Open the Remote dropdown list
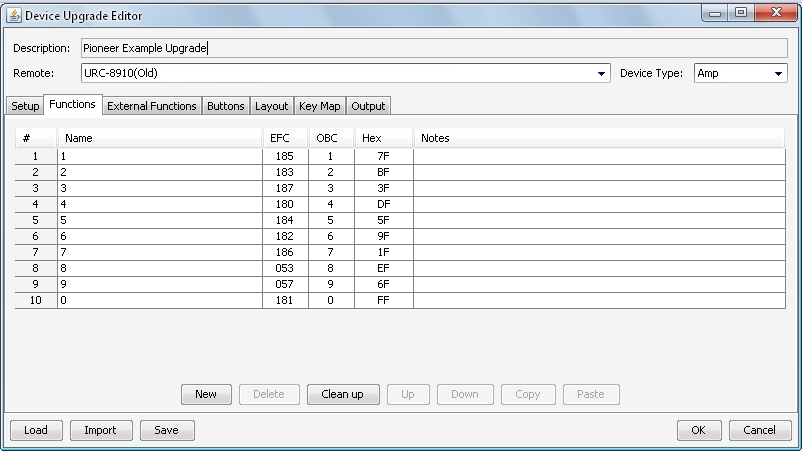 602,74
